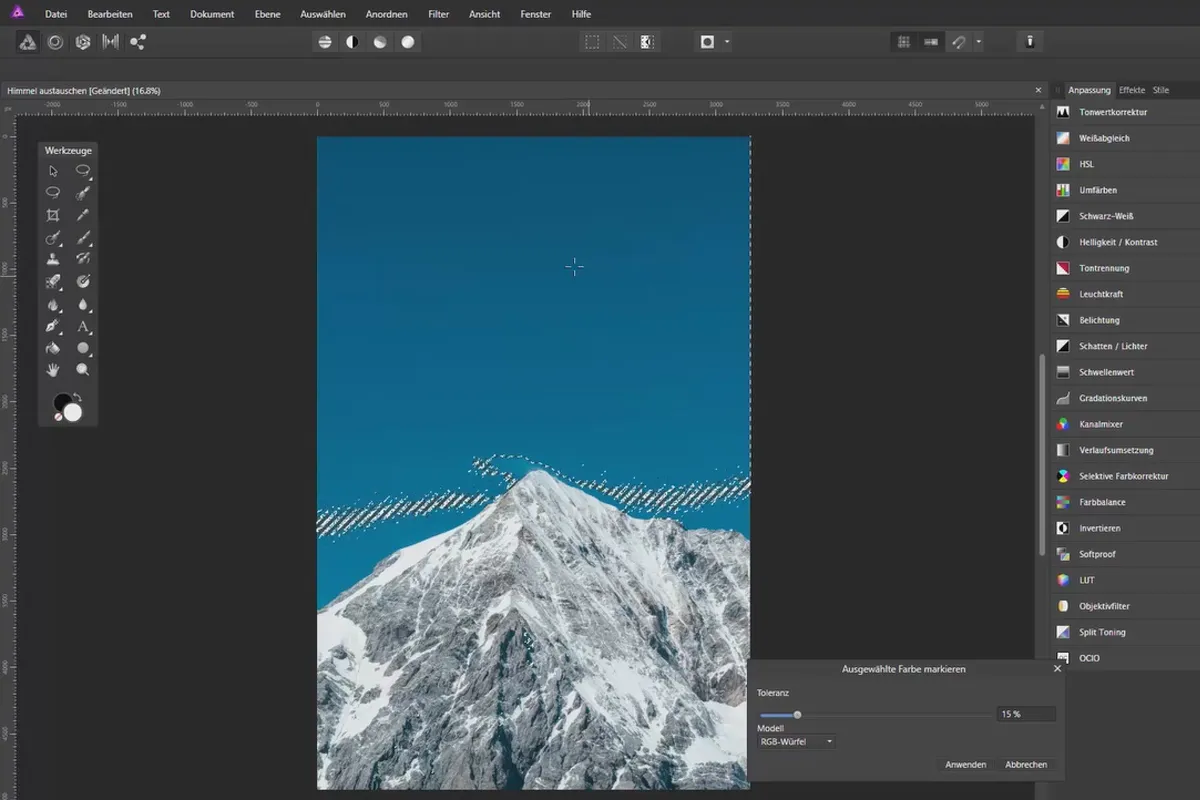
Task: Pick the Hand (view) tool
Action: 53,370
